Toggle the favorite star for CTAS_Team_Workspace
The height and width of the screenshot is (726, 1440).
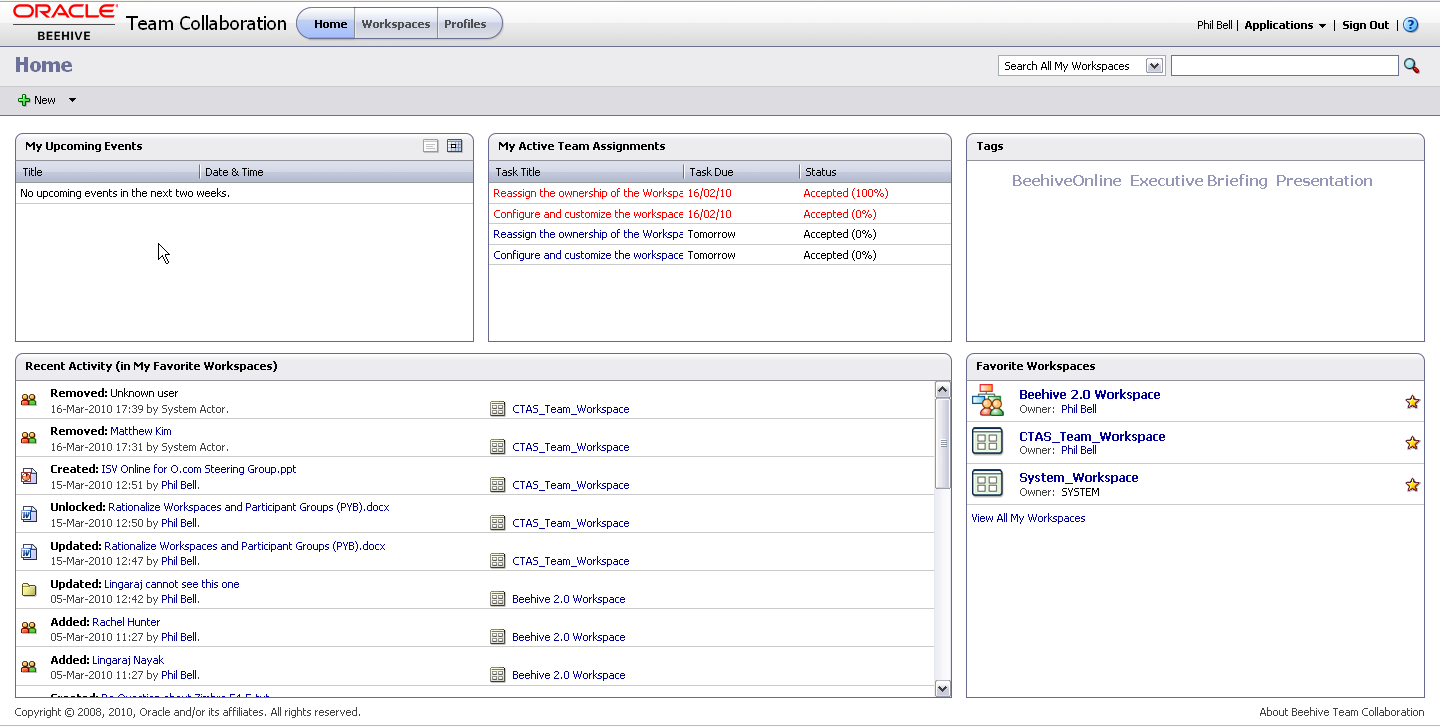[1412, 443]
